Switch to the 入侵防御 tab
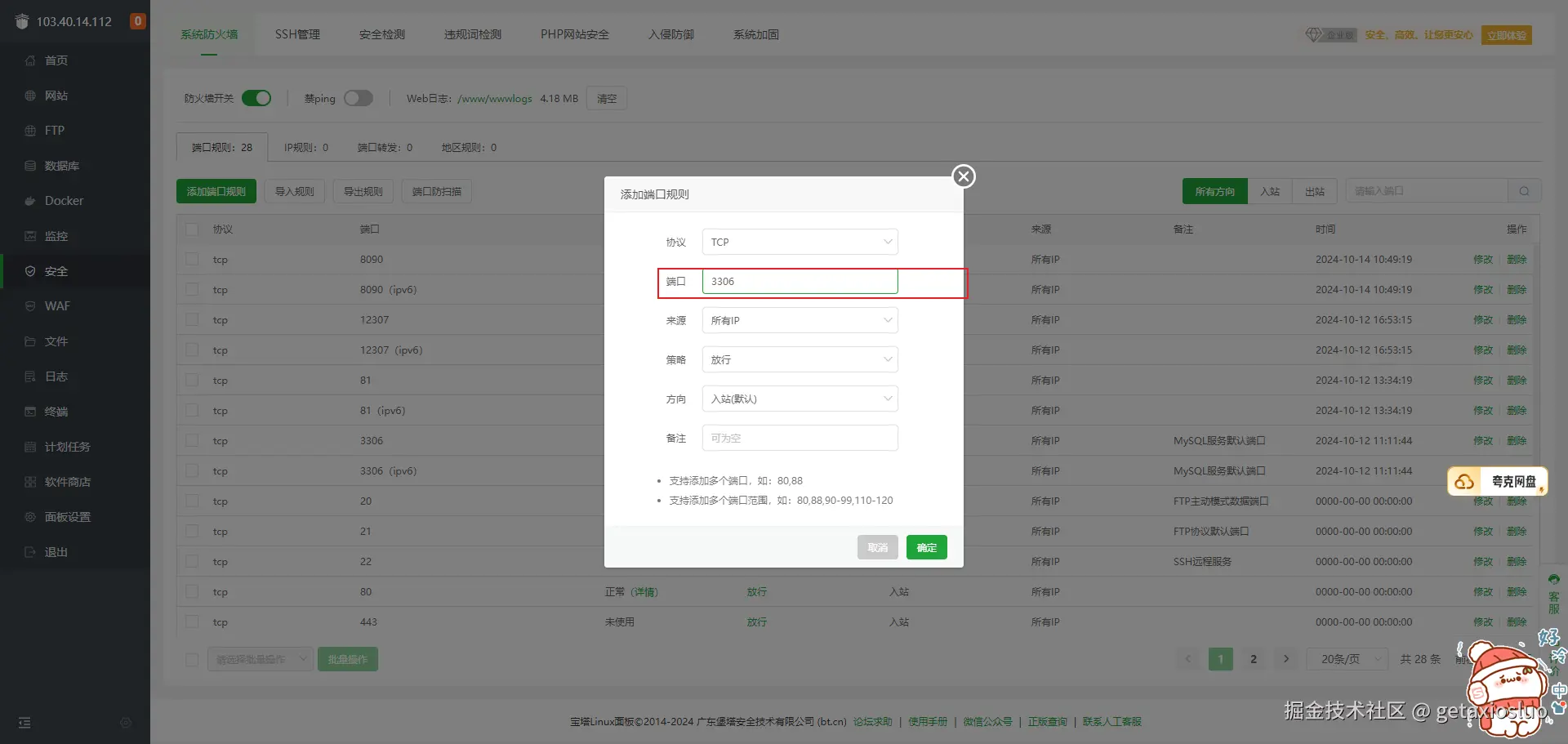1568x744 pixels. tap(671, 34)
